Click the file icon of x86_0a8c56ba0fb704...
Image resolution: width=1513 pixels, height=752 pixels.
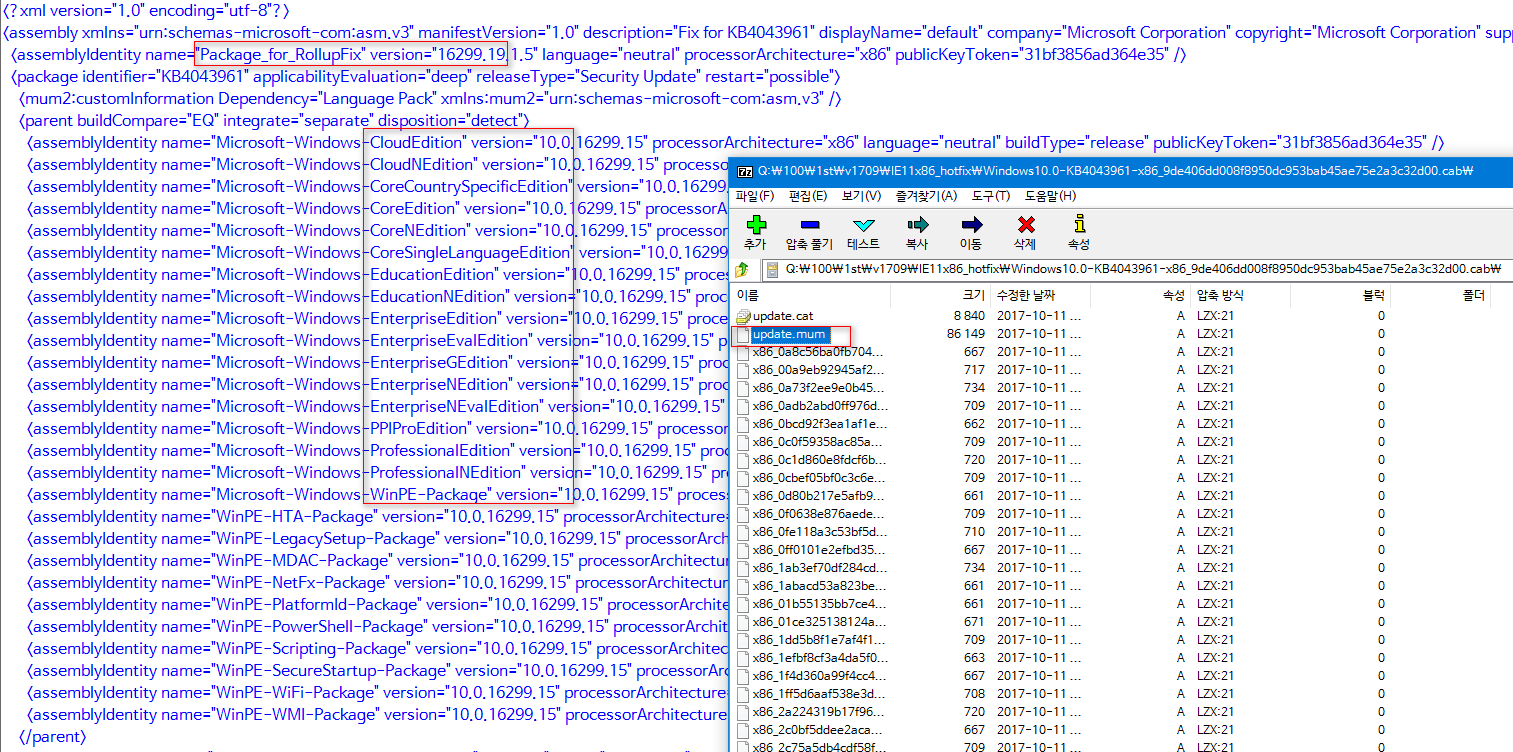[743, 352]
